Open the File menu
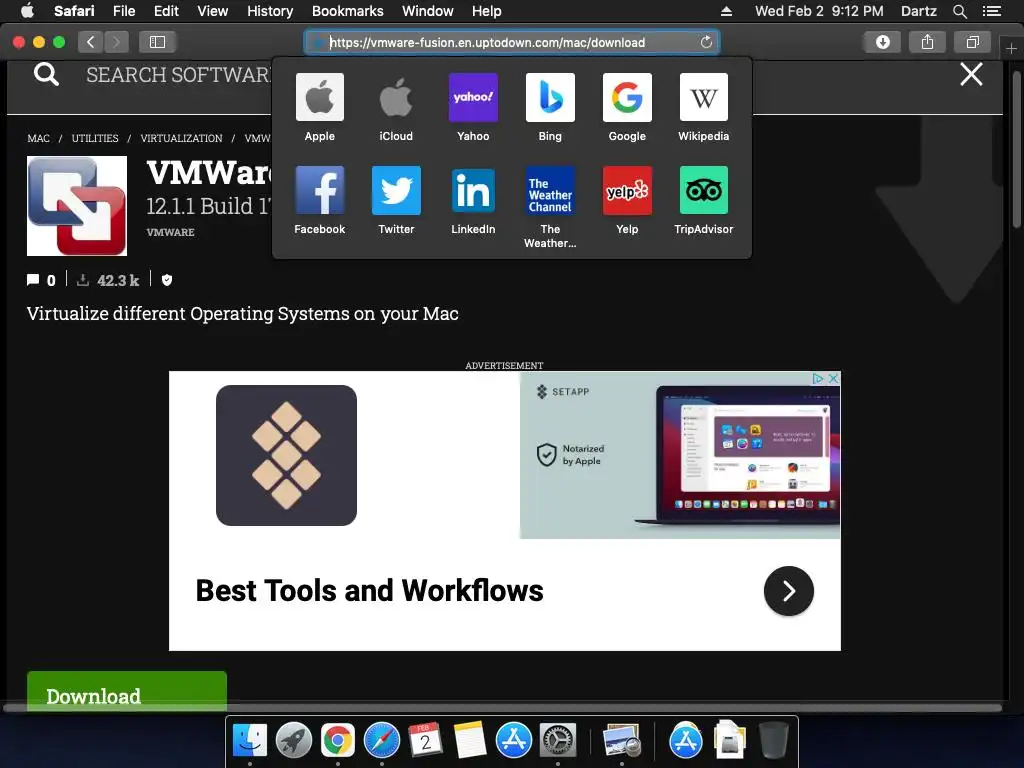Viewport: 1024px width, 768px height. tap(123, 11)
